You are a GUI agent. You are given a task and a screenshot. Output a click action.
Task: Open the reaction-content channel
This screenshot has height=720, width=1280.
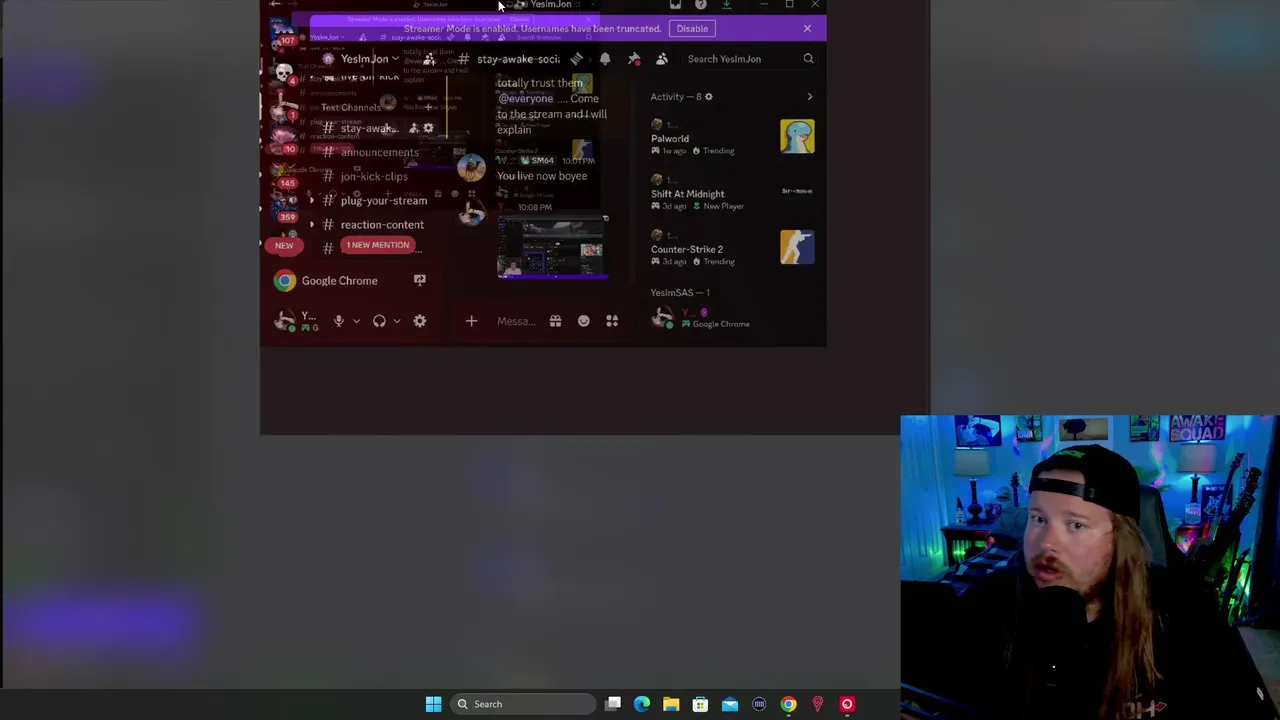(x=380, y=225)
